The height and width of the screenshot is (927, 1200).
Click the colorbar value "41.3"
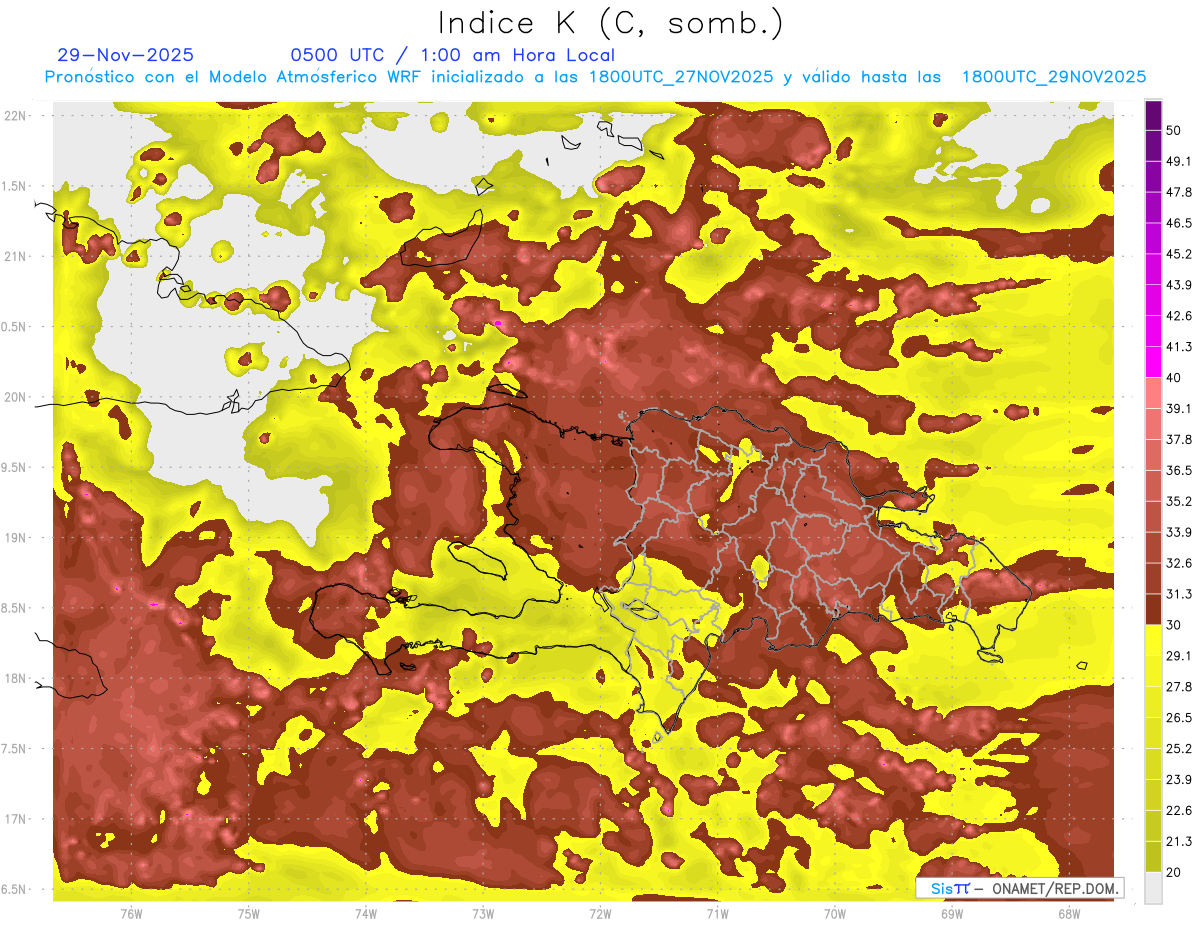pyautogui.click(x=1178, y=347)
